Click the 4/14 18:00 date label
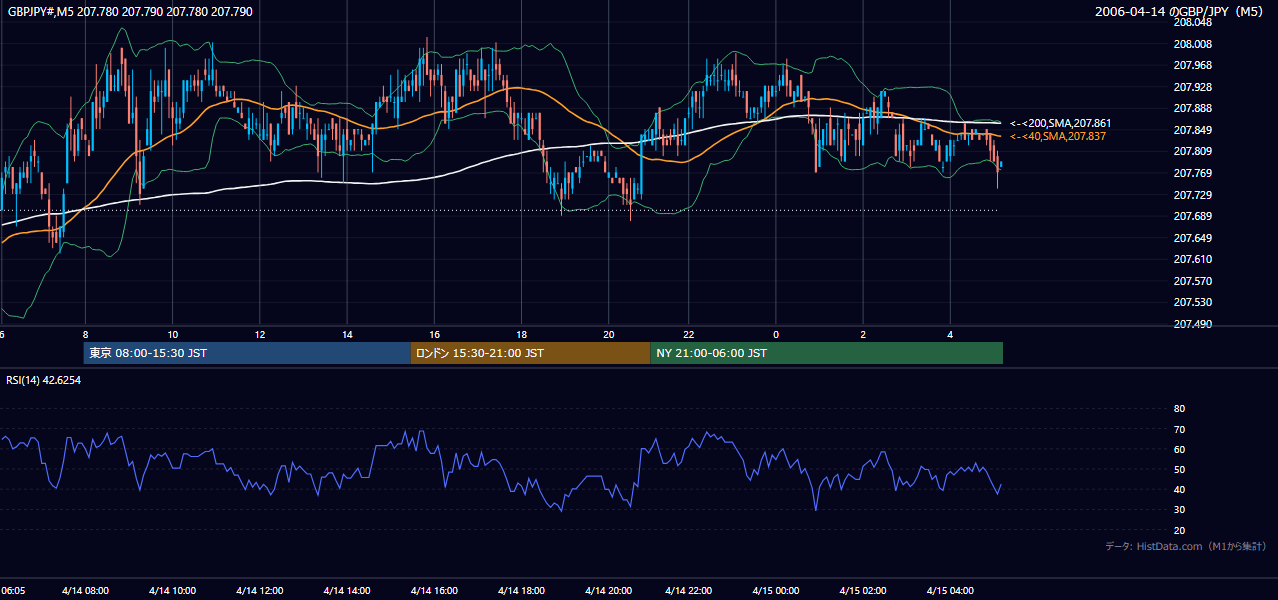This screenshot has height=600, width=1278. pyautogui.click(x=521, y=591)
